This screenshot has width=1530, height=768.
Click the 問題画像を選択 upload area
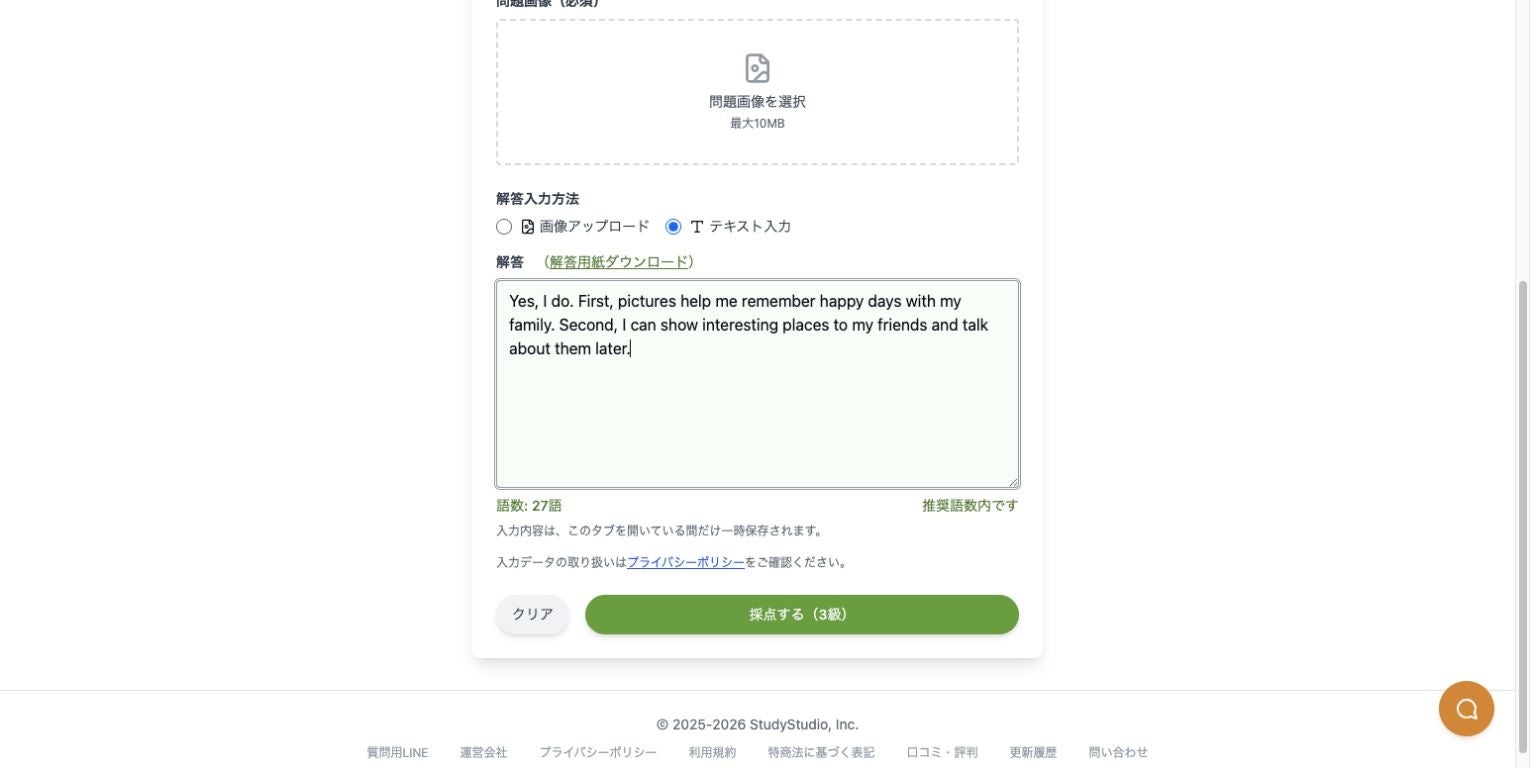click(x=757, y=92)
